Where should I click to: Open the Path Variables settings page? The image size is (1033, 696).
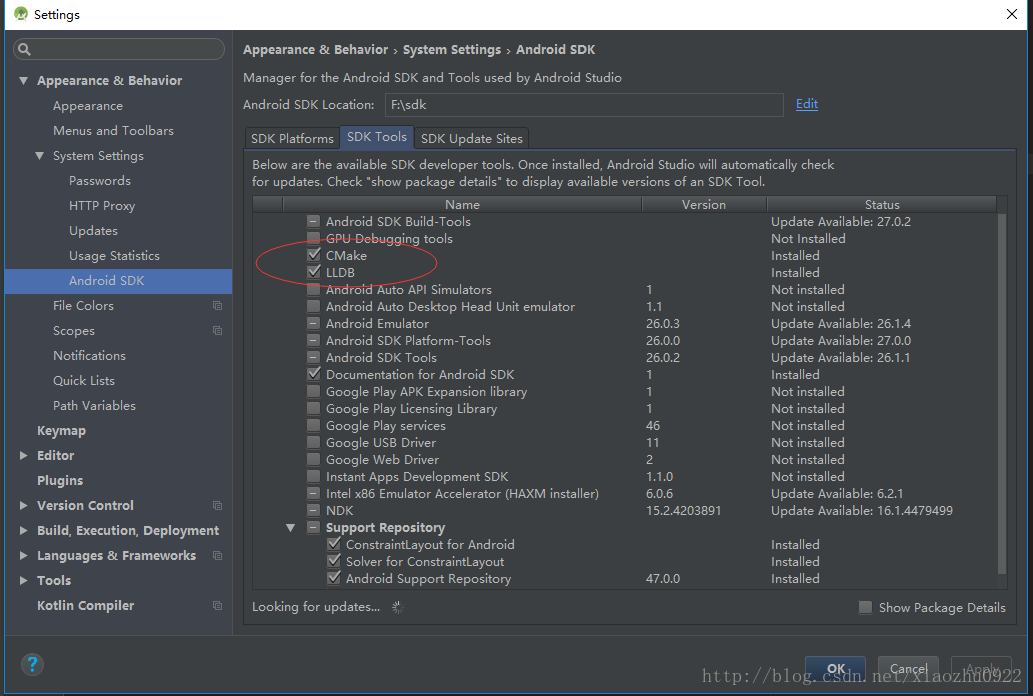tap(94, 405)
